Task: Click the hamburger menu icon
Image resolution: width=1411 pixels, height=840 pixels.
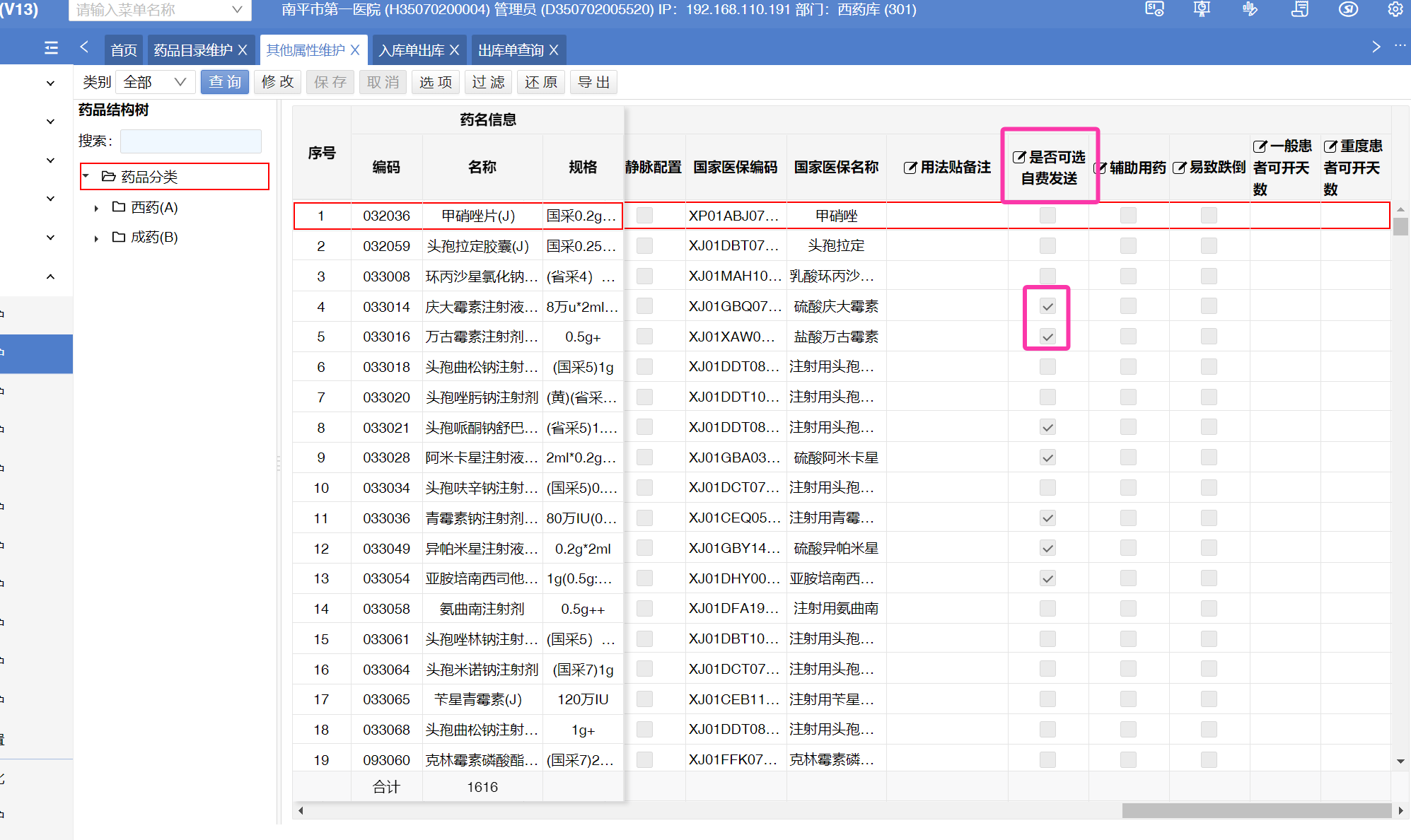Action: tap(51, 48)
